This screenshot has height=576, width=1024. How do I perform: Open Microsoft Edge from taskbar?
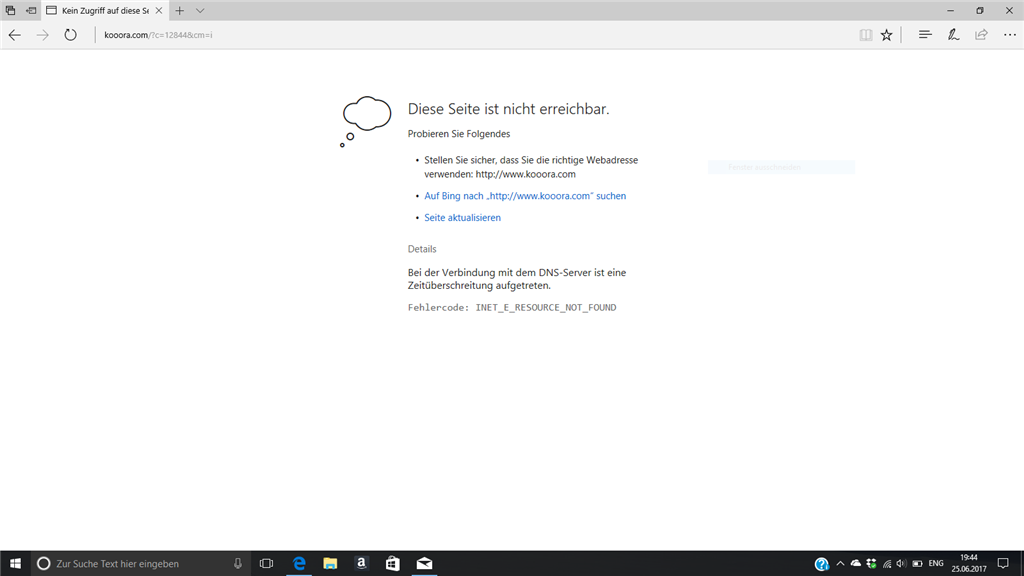pos(299,564)
